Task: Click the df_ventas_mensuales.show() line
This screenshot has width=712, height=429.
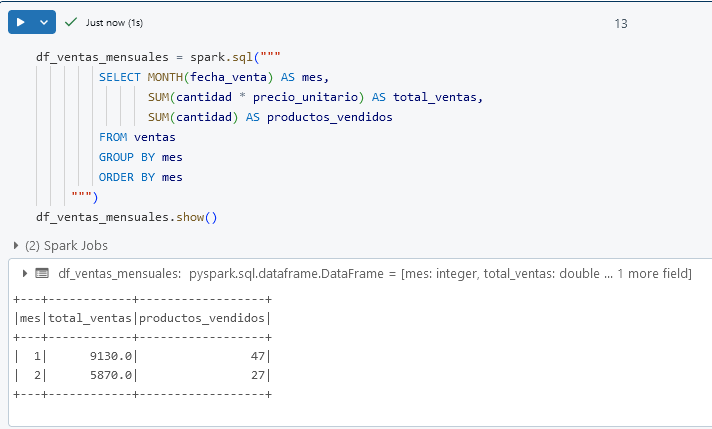Action: click(x=126, y=216)
